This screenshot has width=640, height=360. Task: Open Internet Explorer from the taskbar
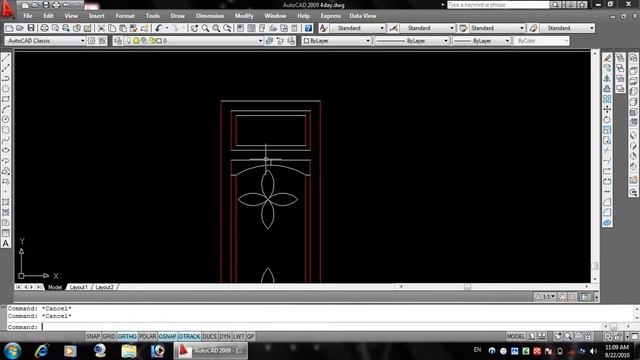click(x=41, y=351)
